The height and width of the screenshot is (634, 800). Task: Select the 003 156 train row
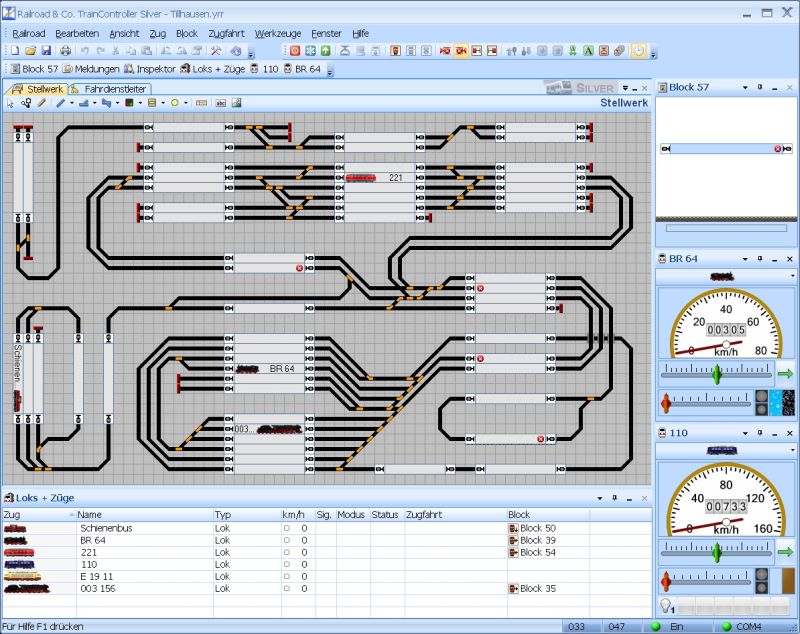pyautogui.click(x=327, y=589)
